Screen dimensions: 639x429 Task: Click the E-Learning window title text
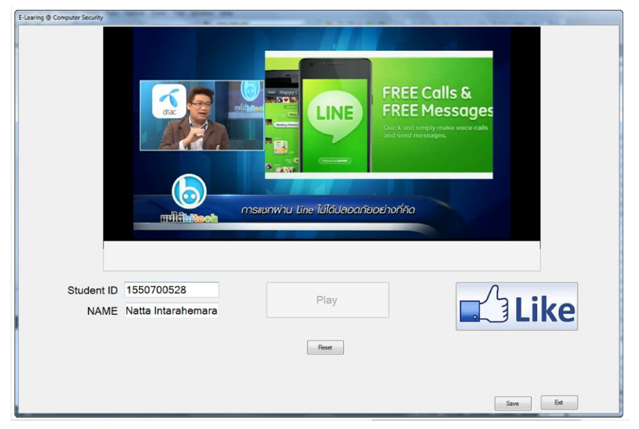61,18
